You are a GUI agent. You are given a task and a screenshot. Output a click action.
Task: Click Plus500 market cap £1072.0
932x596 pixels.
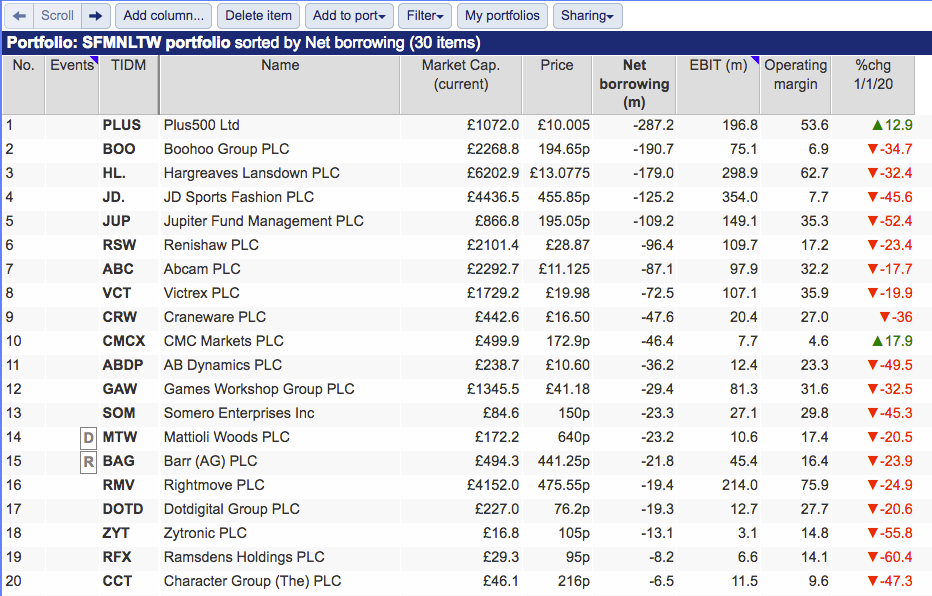click(x=493, y=125)
